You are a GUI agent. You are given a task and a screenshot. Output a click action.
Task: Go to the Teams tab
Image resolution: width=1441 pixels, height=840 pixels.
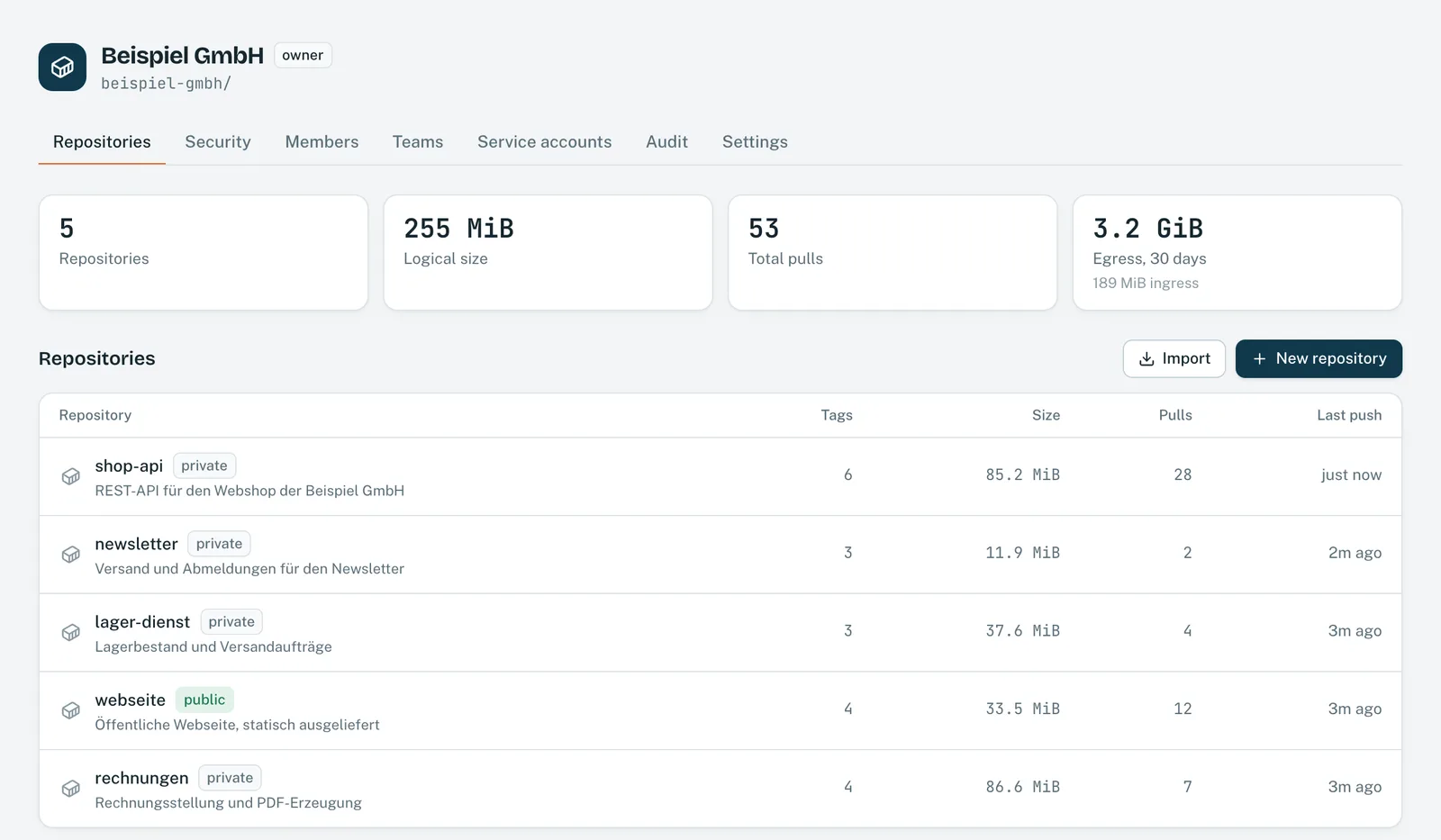(x=418, y=142)
